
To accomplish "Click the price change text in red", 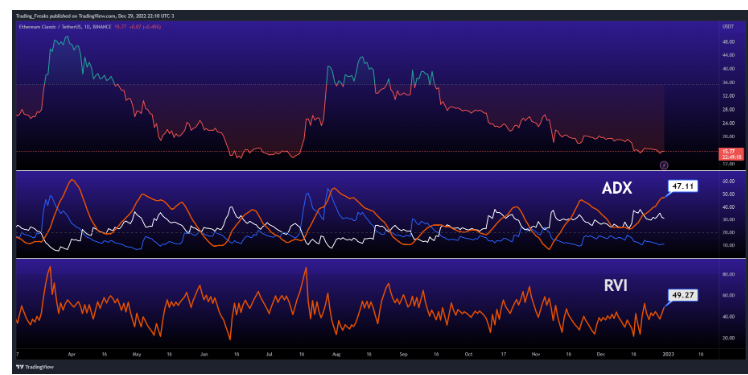I will click(x=145, y=27).
